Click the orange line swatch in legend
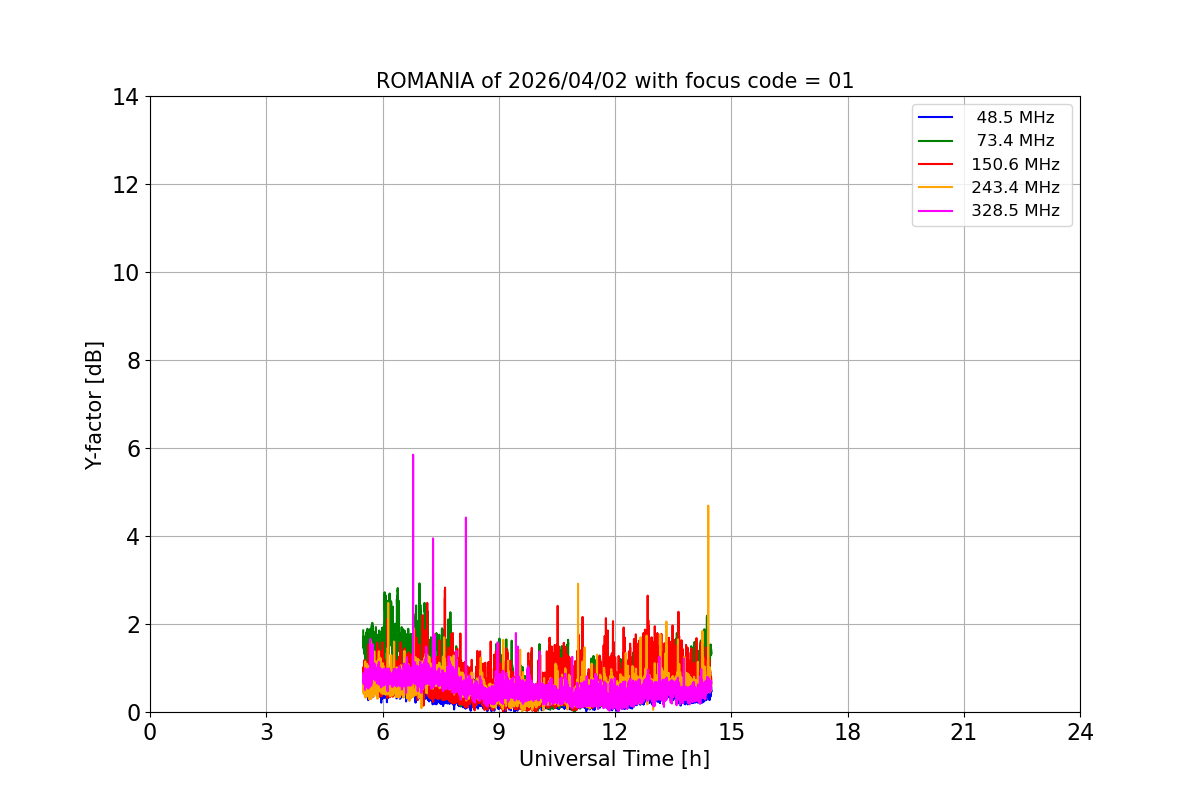 point(936,187)
